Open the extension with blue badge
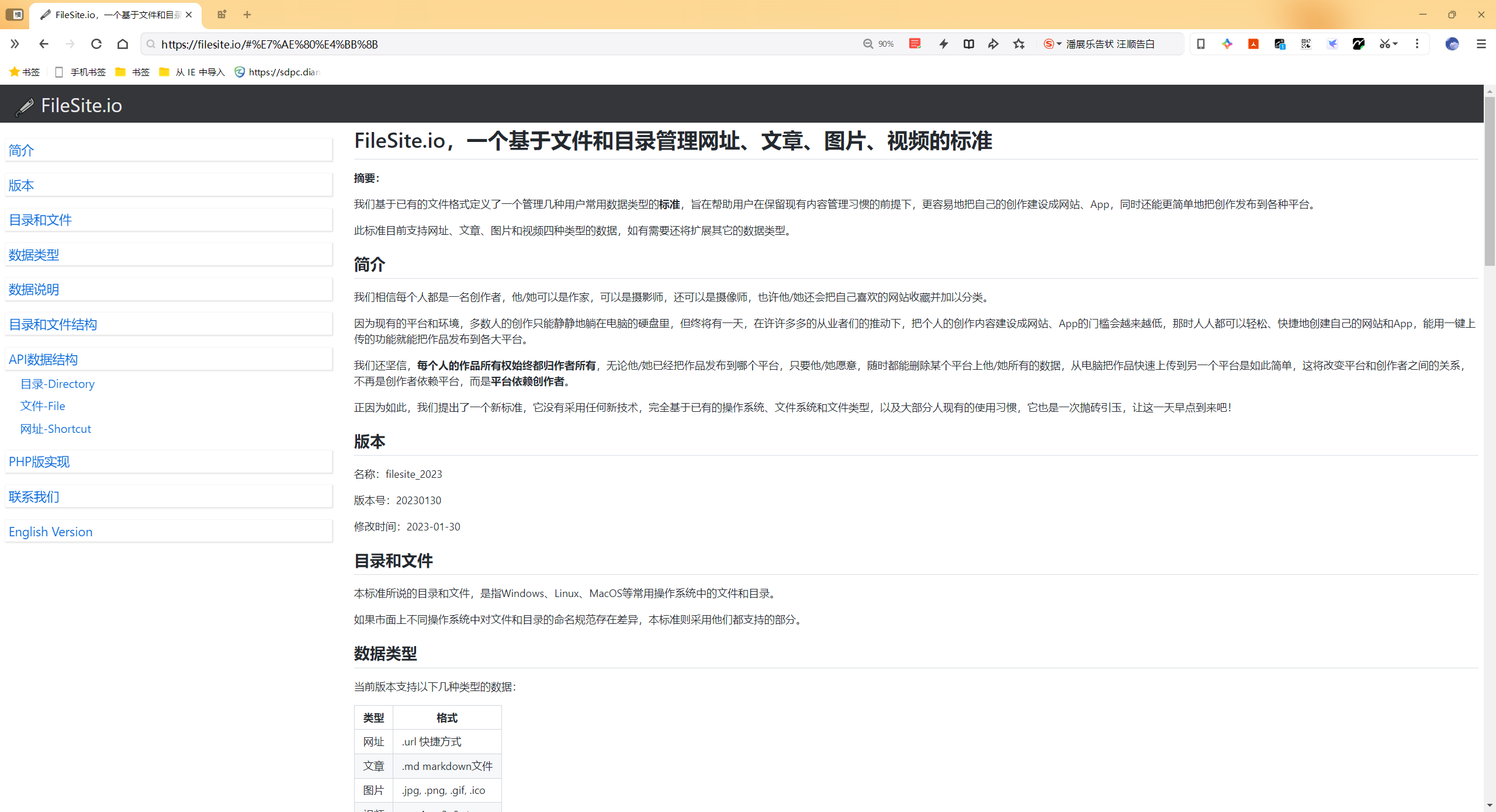Image resolution: width=1496 pixels, height=812 pixels. point(1280,44)
